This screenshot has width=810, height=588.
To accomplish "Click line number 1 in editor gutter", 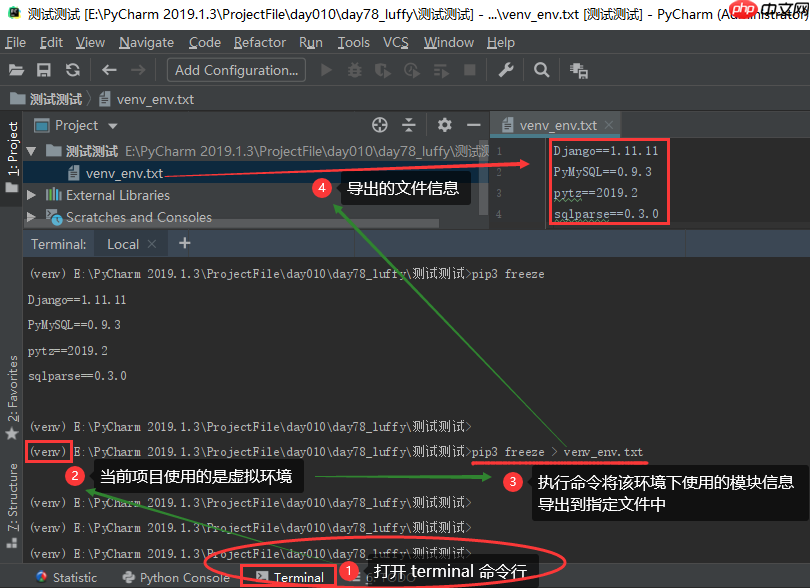I will [x=499, y=151].
